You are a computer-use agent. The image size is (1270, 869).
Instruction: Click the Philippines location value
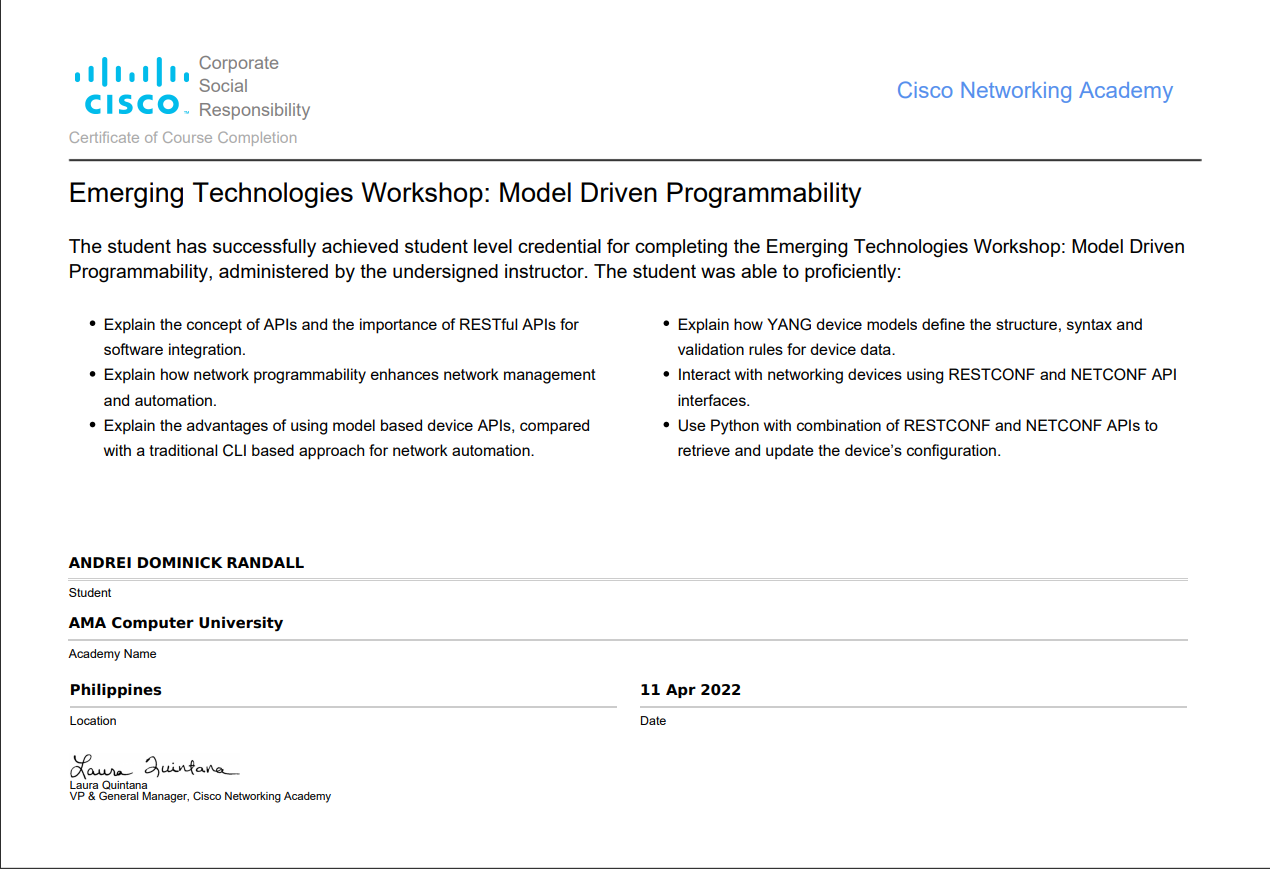click(116, 690)
